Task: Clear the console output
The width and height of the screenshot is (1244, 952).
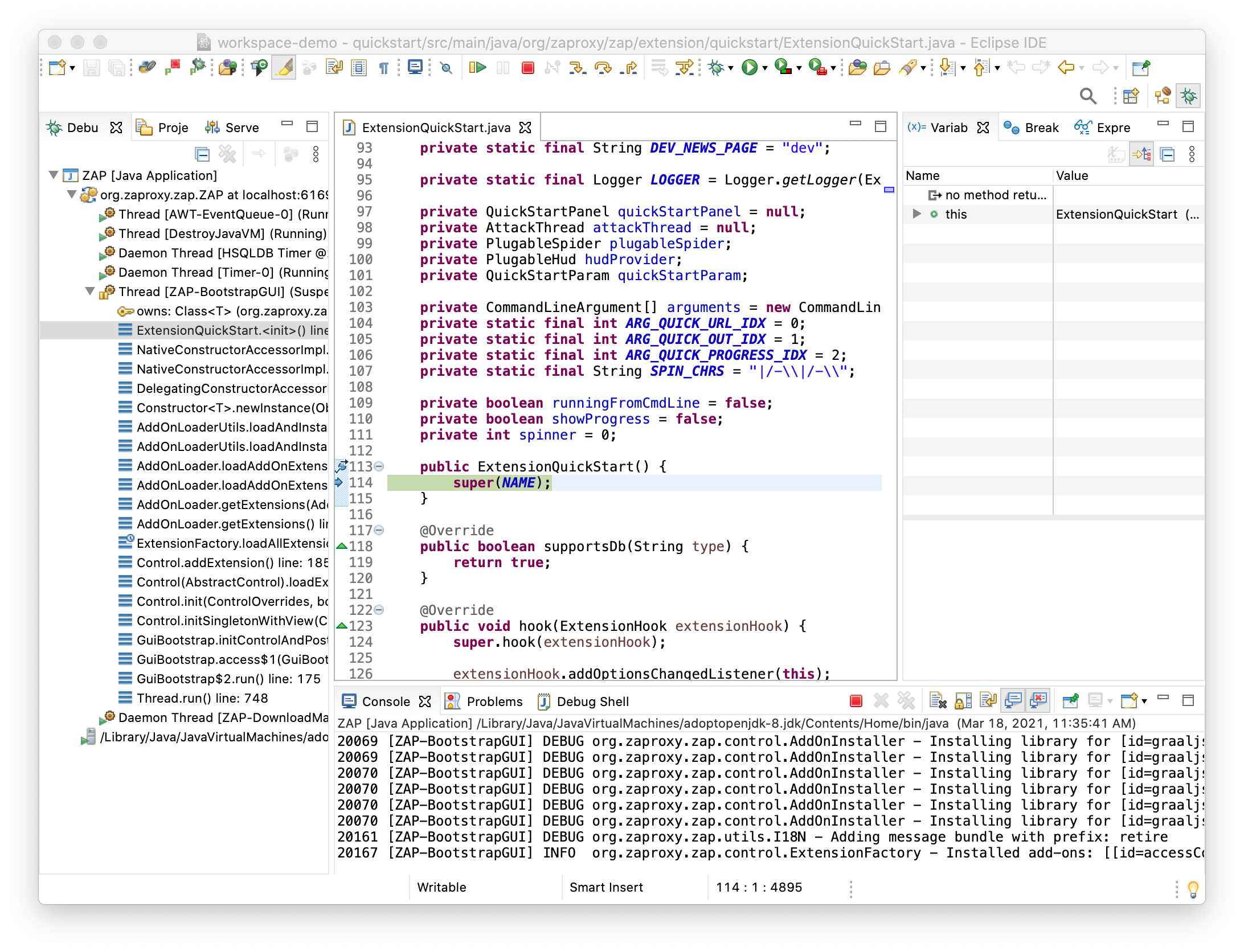Action: 938,701
